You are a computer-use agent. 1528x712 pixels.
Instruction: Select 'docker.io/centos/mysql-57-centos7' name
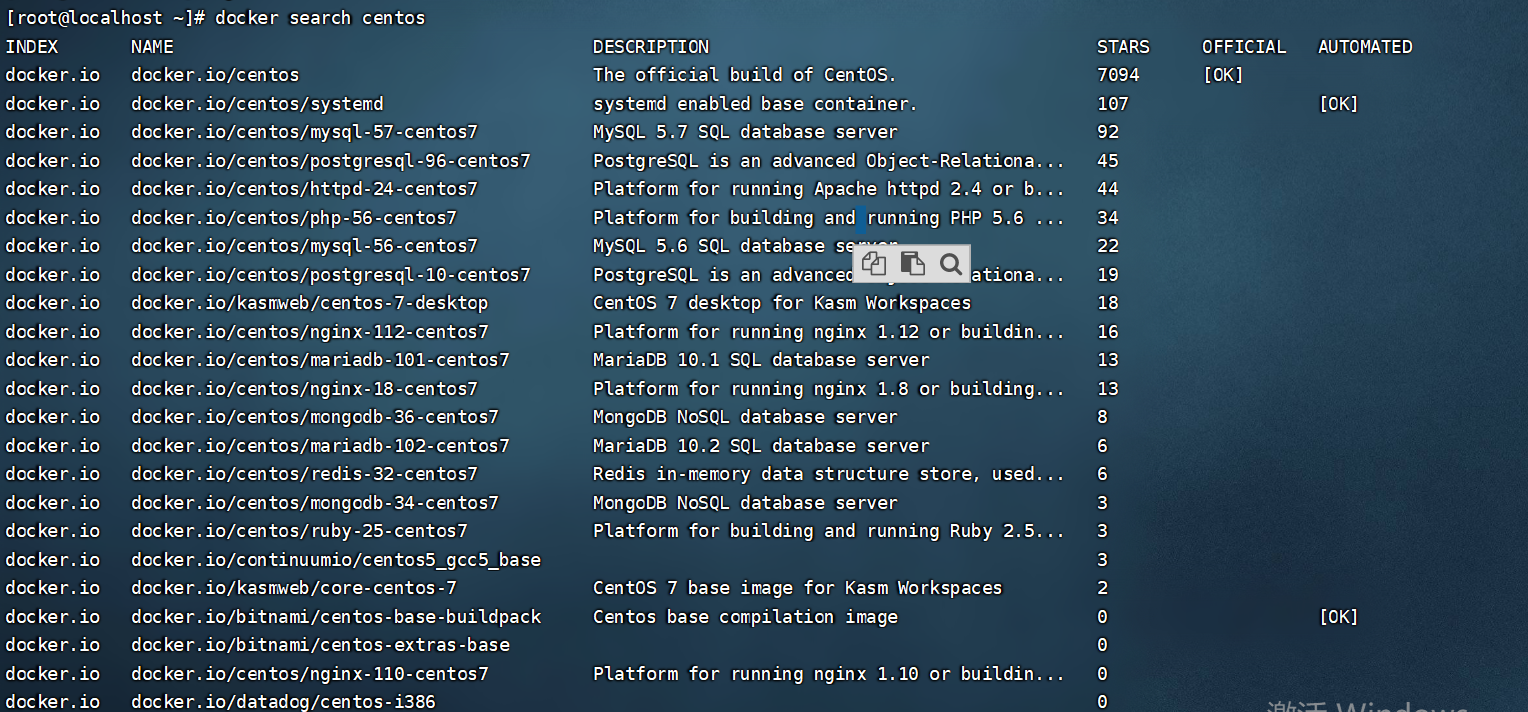click(x=304, y=132)
